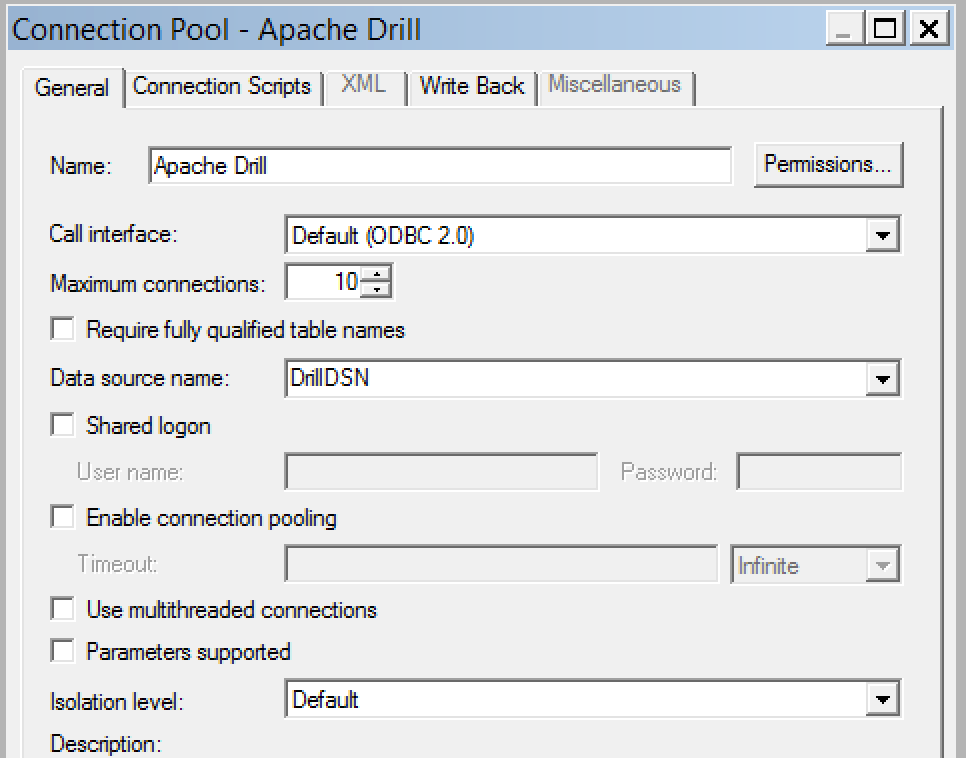The width and height of the screenshot is (966, 758).
Task: Decrease Maximum connections with down arrow
Action: click(x=376, y=290)
